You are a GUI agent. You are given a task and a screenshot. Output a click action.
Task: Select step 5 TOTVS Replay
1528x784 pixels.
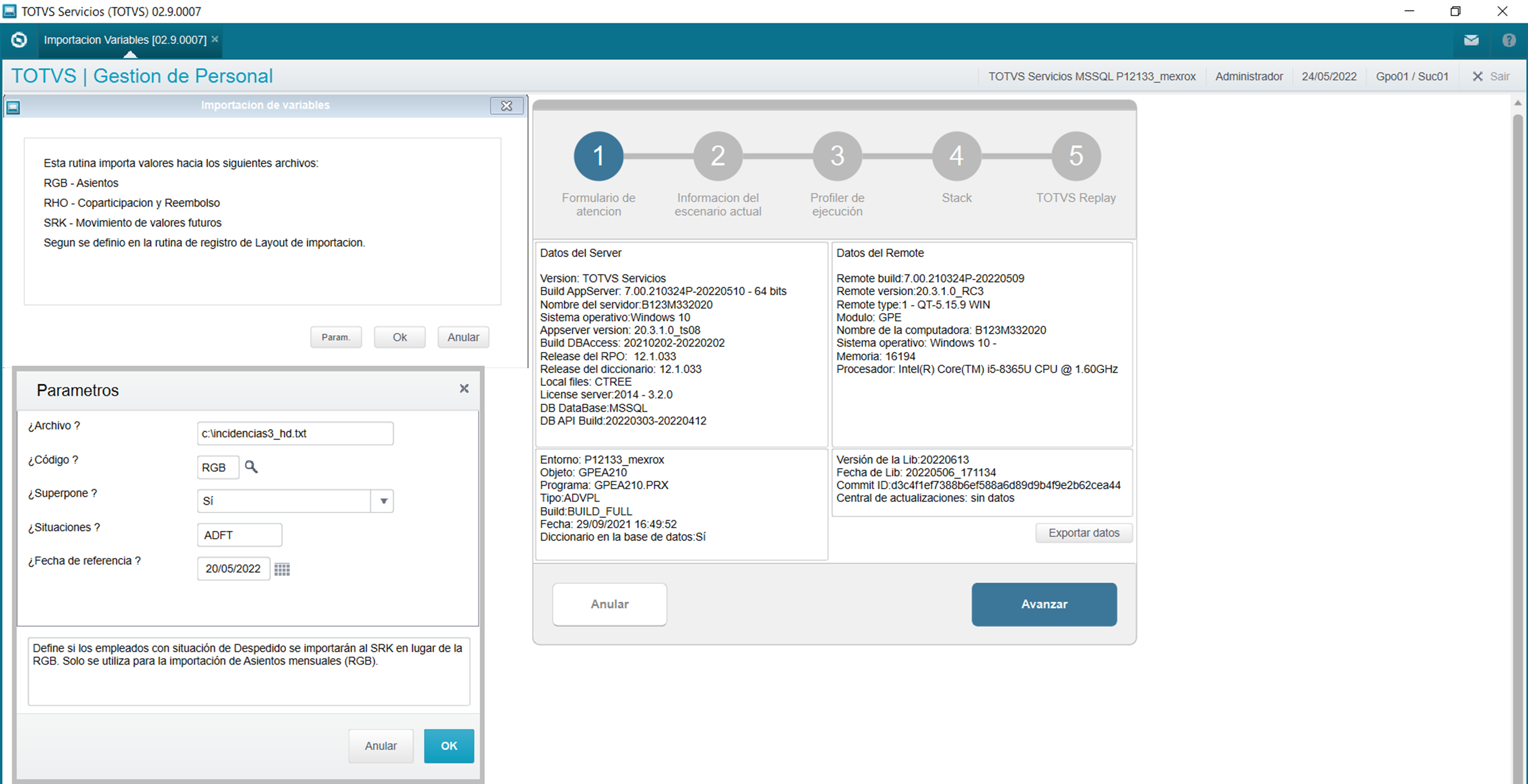pos(1076,156)
